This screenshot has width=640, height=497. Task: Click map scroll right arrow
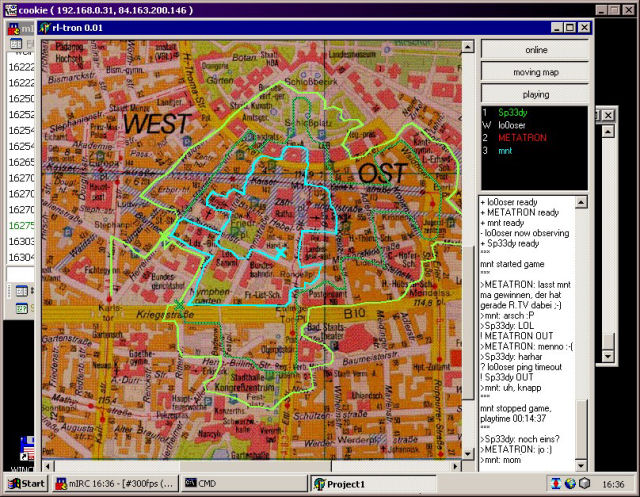[x=456, y=466]
